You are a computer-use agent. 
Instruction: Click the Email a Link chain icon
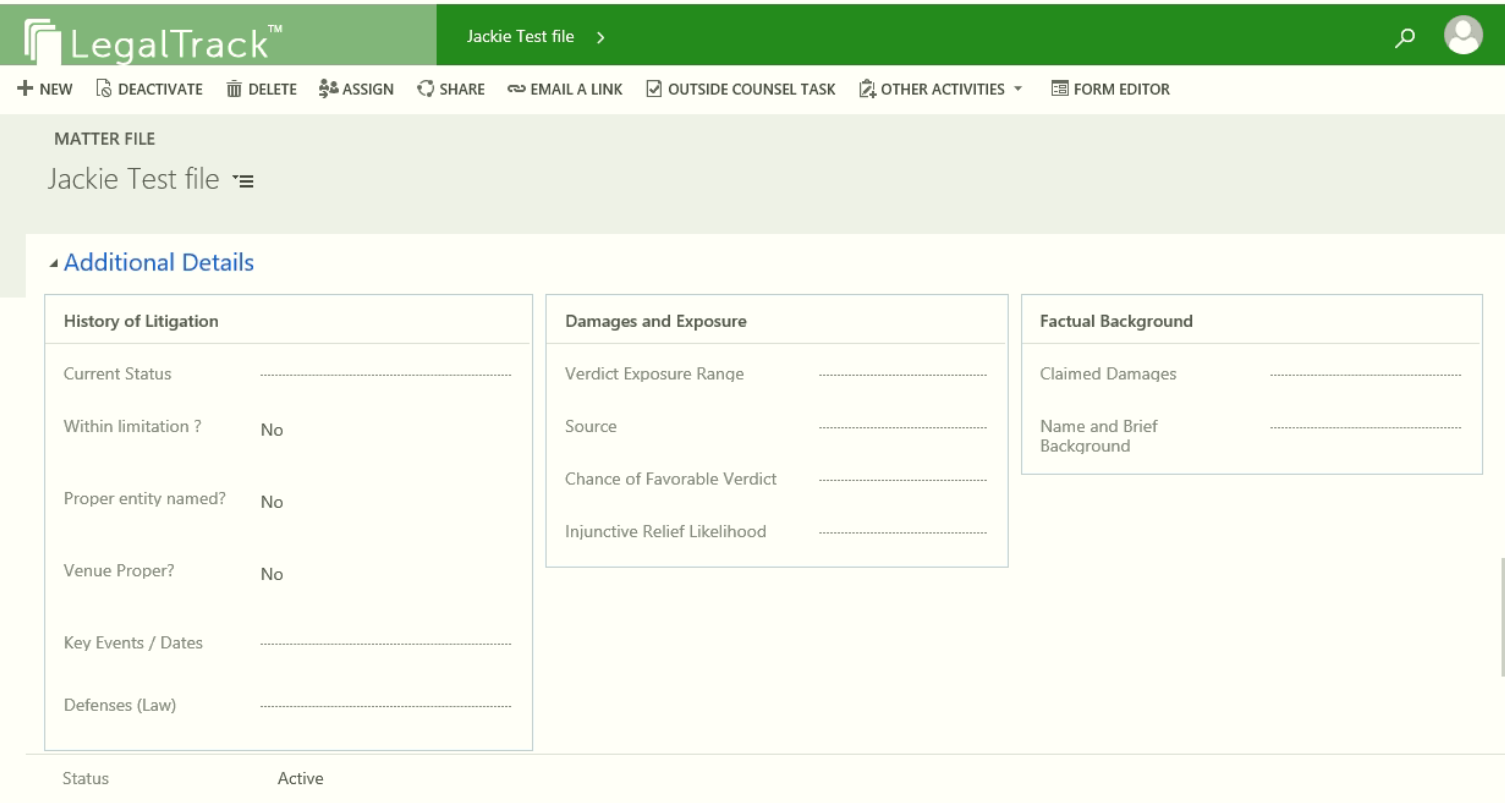click(517, 89)
